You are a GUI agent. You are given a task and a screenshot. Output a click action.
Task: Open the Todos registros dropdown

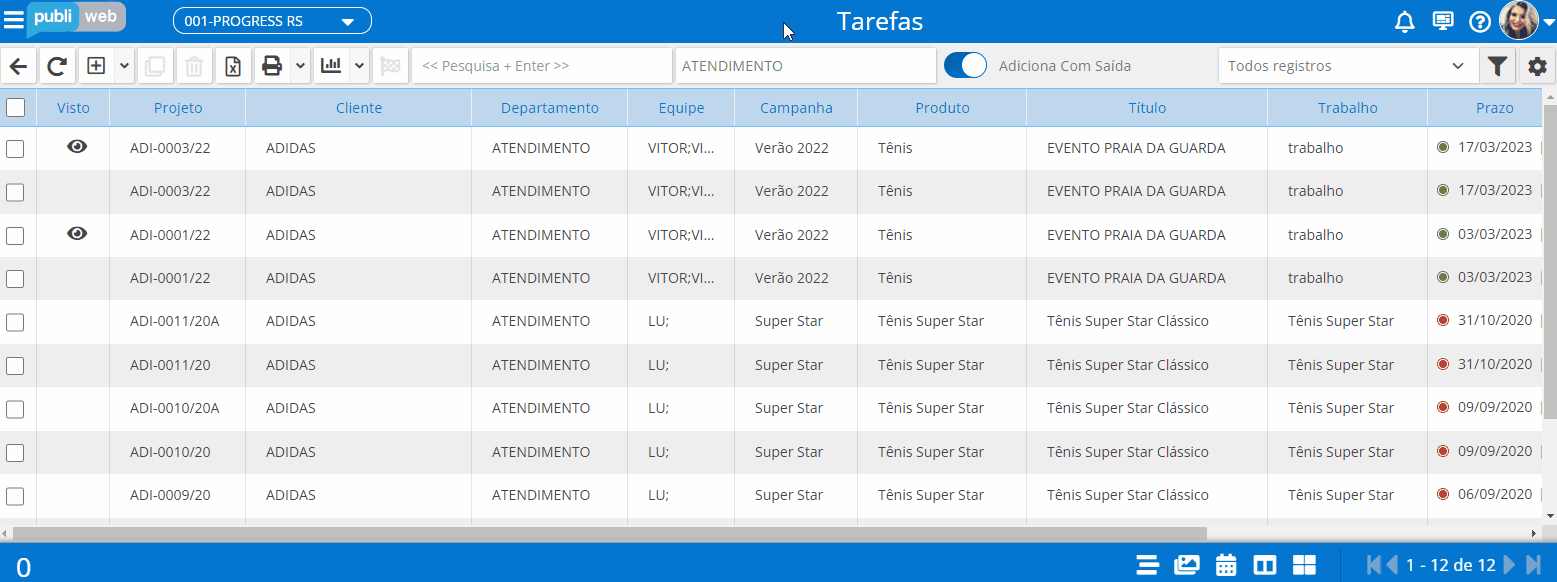pos(1347,66)
